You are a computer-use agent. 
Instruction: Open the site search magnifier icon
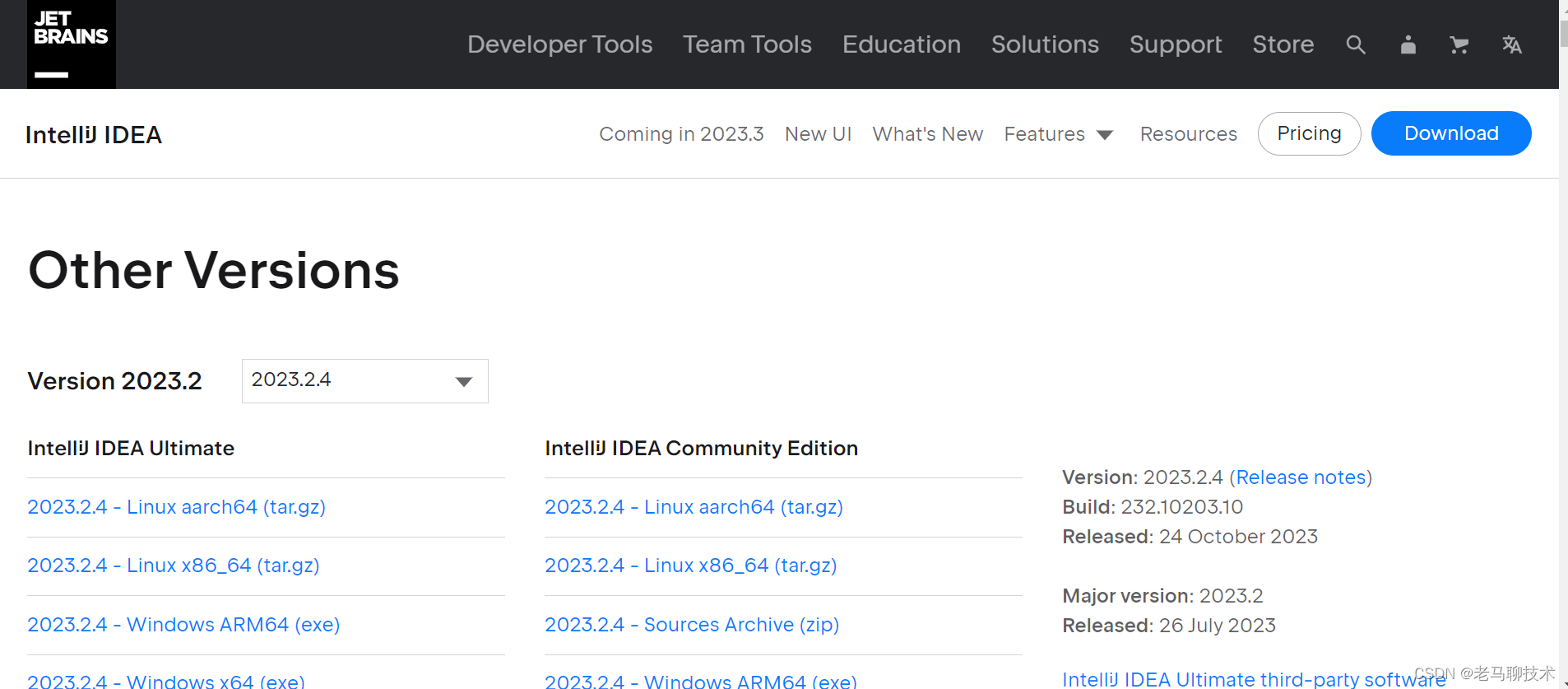[x=1356, y=45]
